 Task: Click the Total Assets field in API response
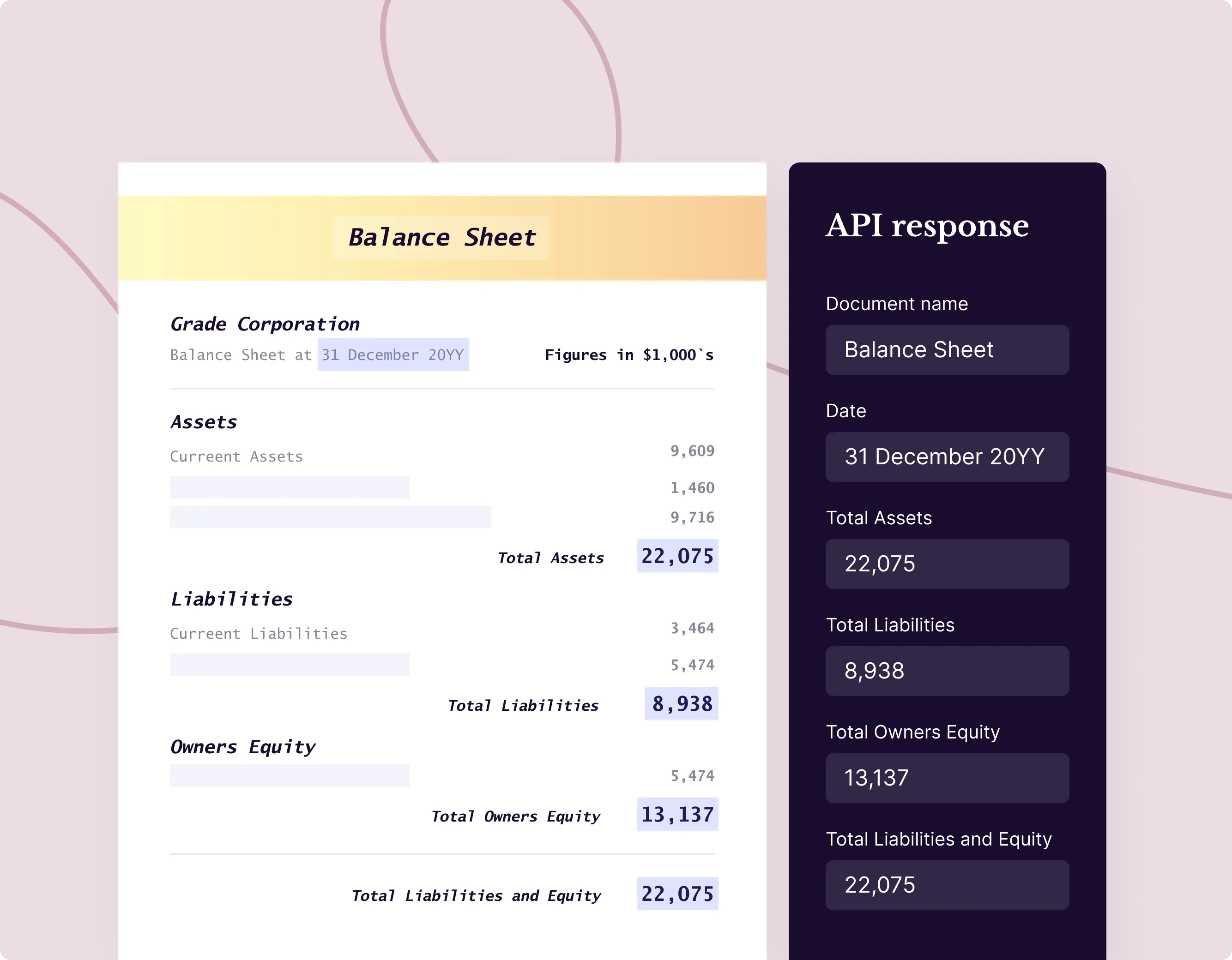click(x=947, y=564)
